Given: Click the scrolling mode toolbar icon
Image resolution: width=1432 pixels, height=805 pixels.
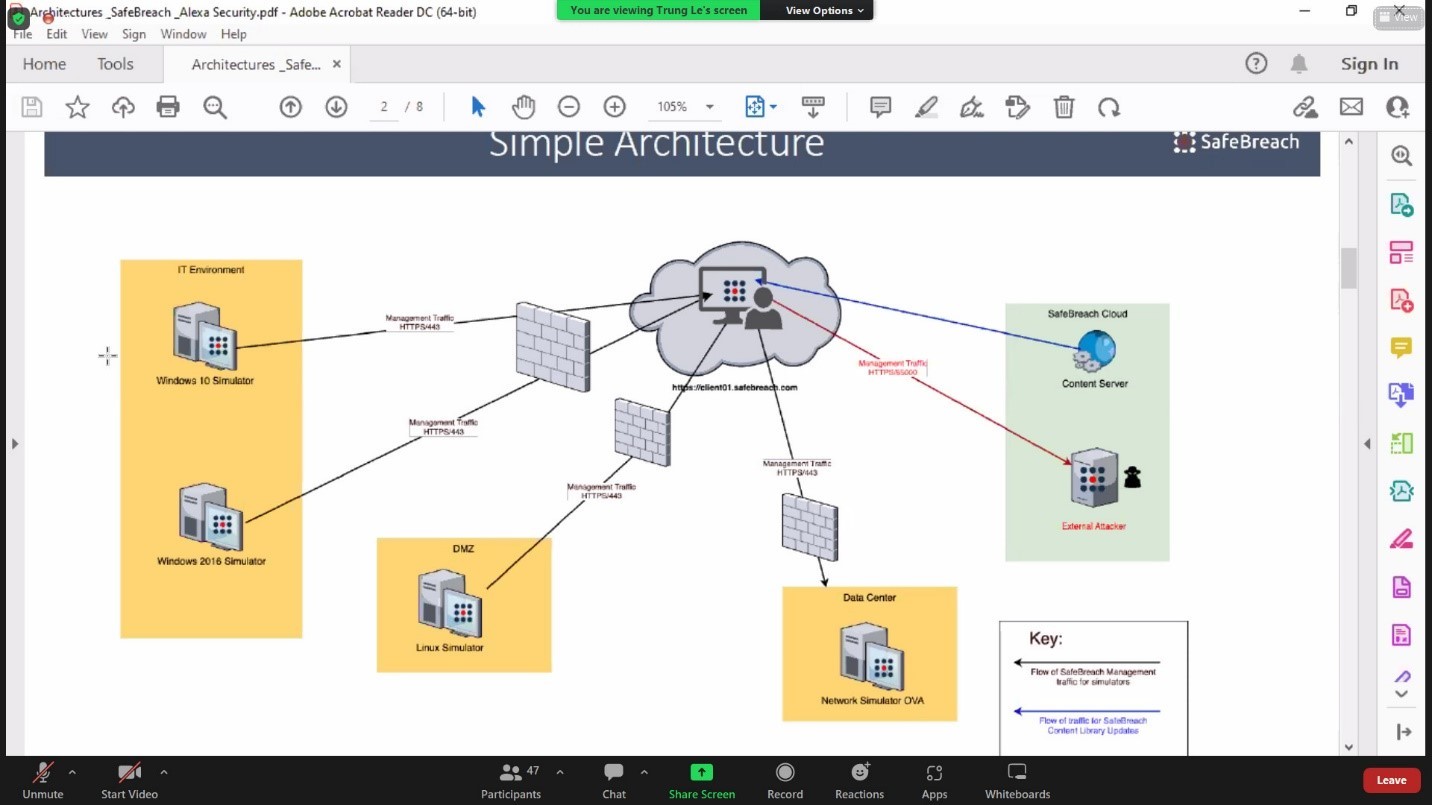Looking at the screenshot, I should click(813, 107).
